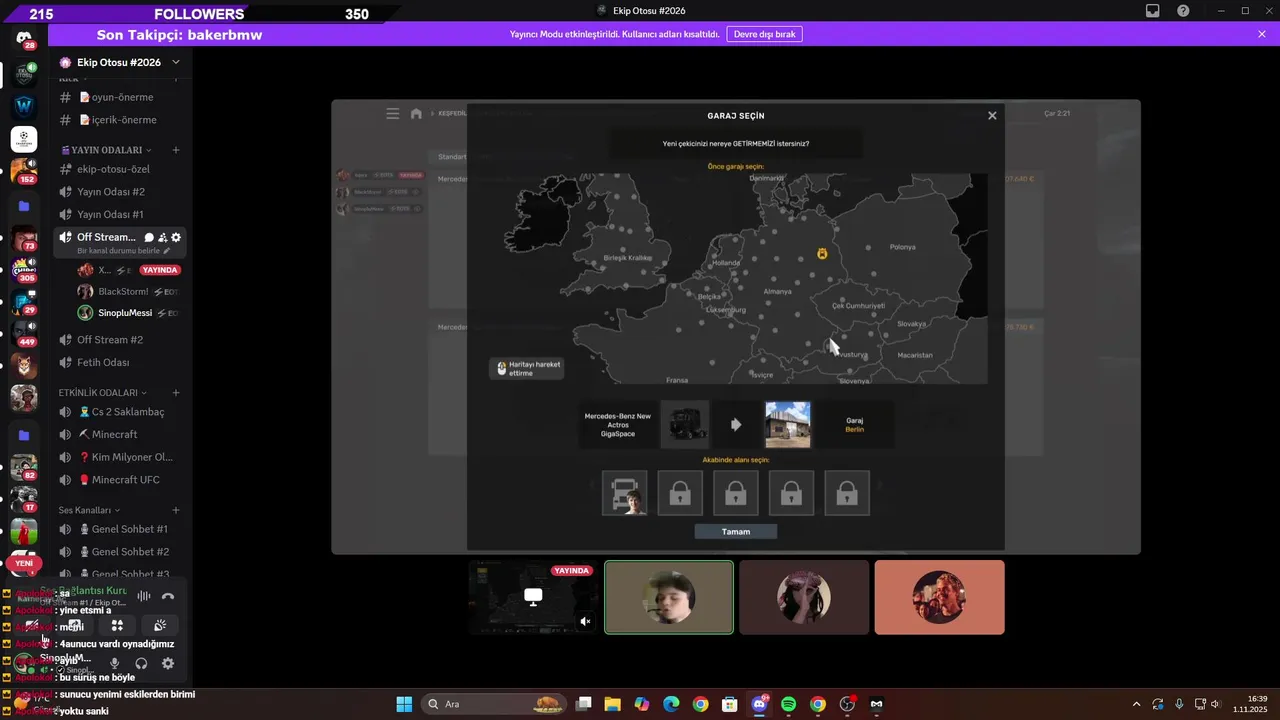Unmute the stream tile speaker icon
1280x720 pixels.
click(585, 621)
